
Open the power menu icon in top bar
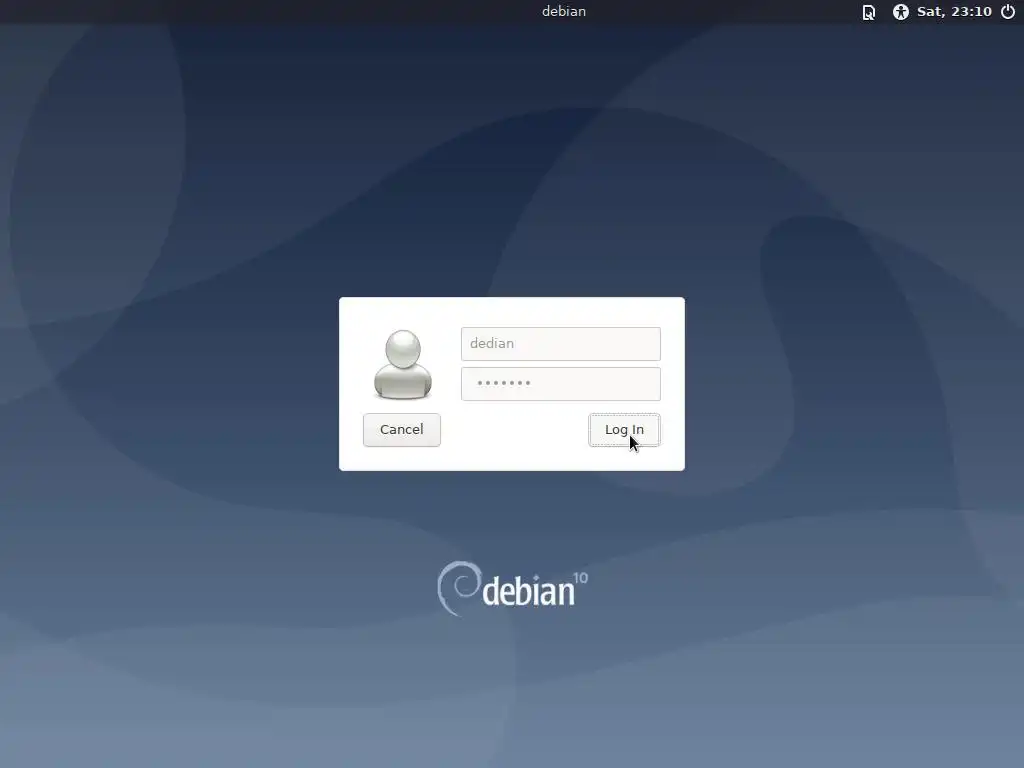pos(1008,12)
